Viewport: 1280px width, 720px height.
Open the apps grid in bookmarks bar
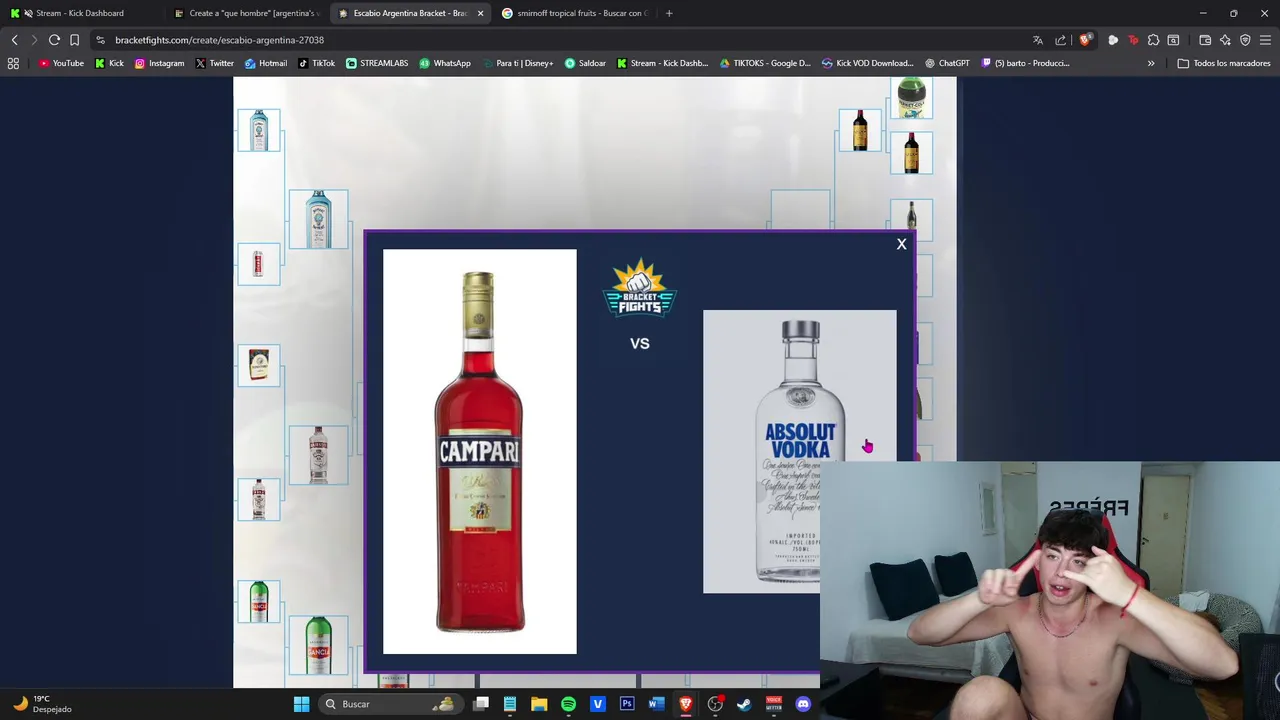tap(13, 63)
